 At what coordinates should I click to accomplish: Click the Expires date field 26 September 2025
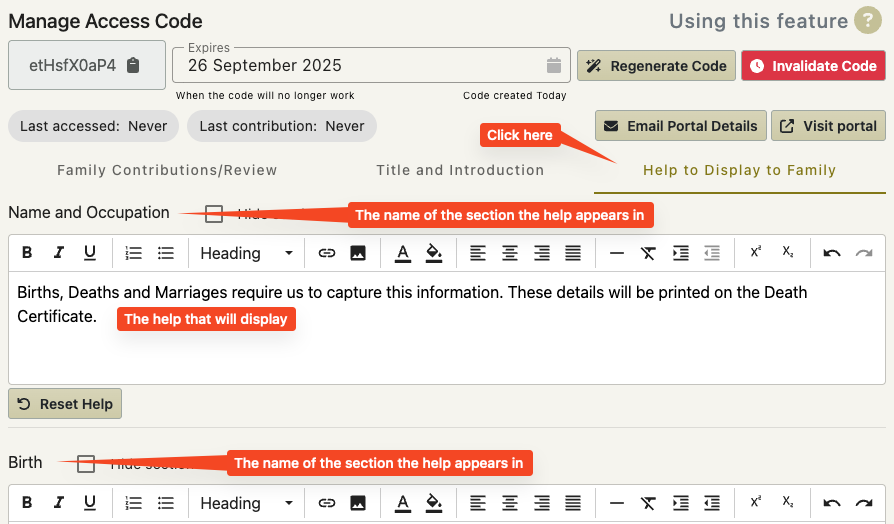(x=371, y=65)
